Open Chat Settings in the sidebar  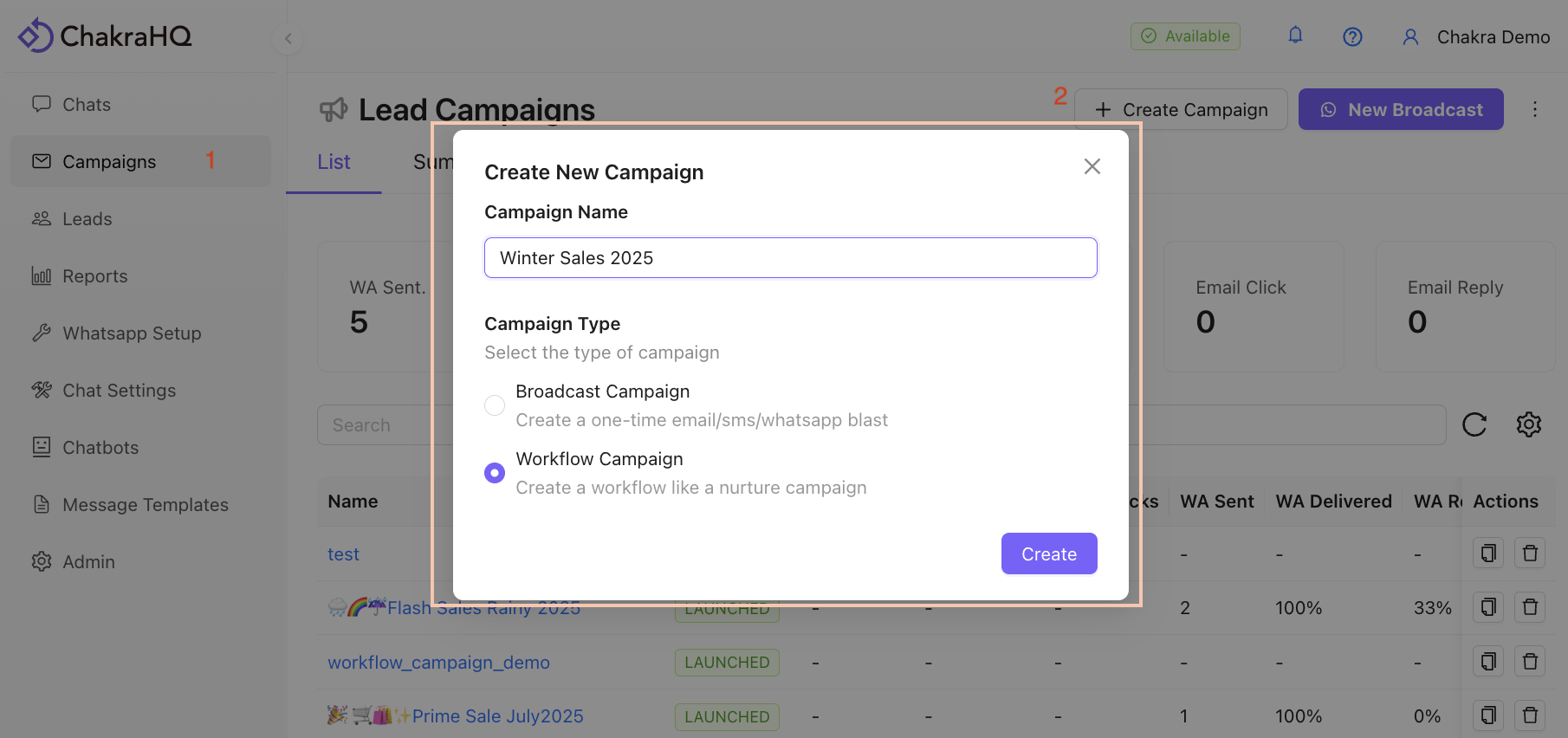click(140, 390)
